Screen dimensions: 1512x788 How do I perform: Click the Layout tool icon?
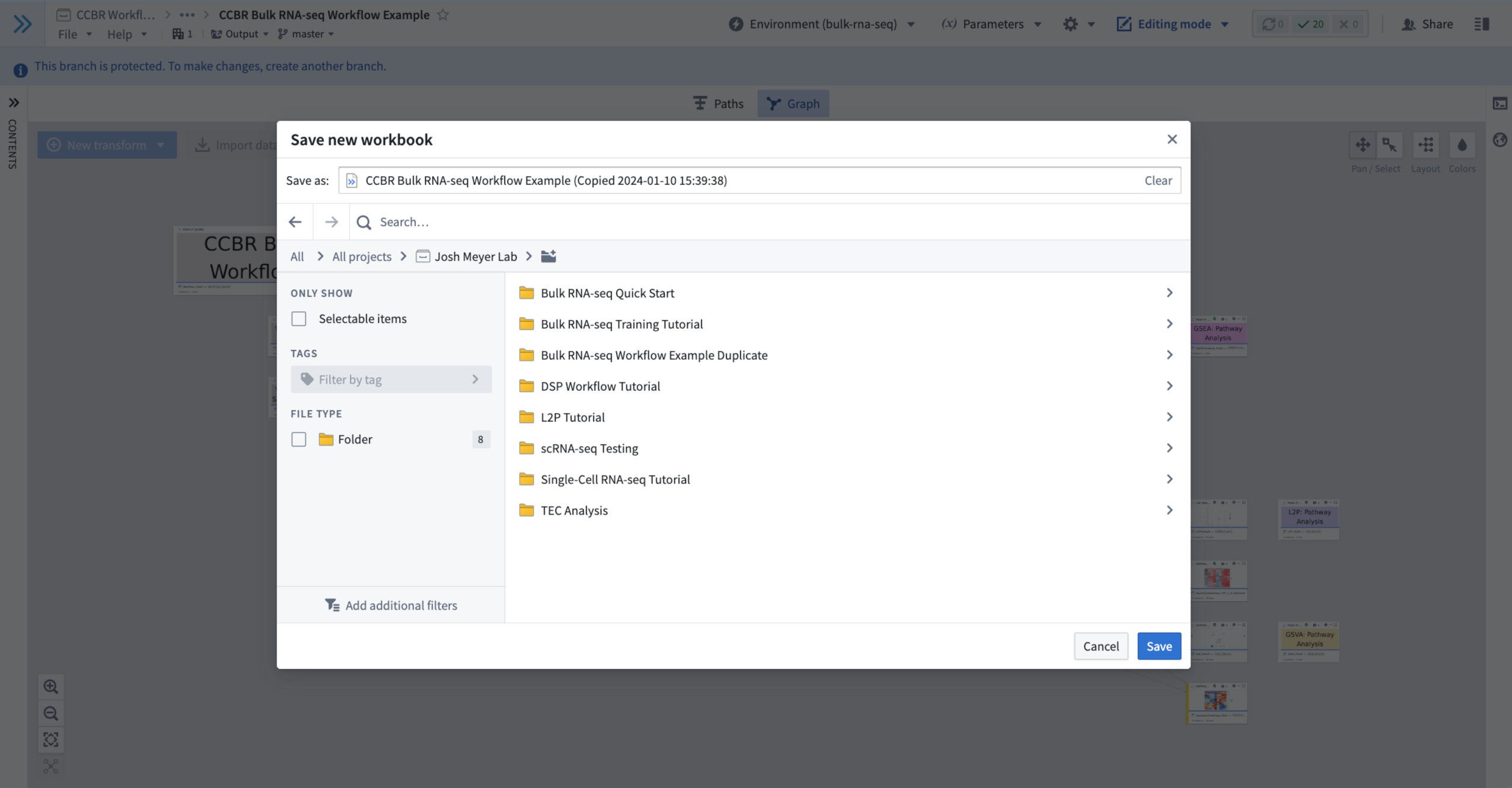(1425, 145)
